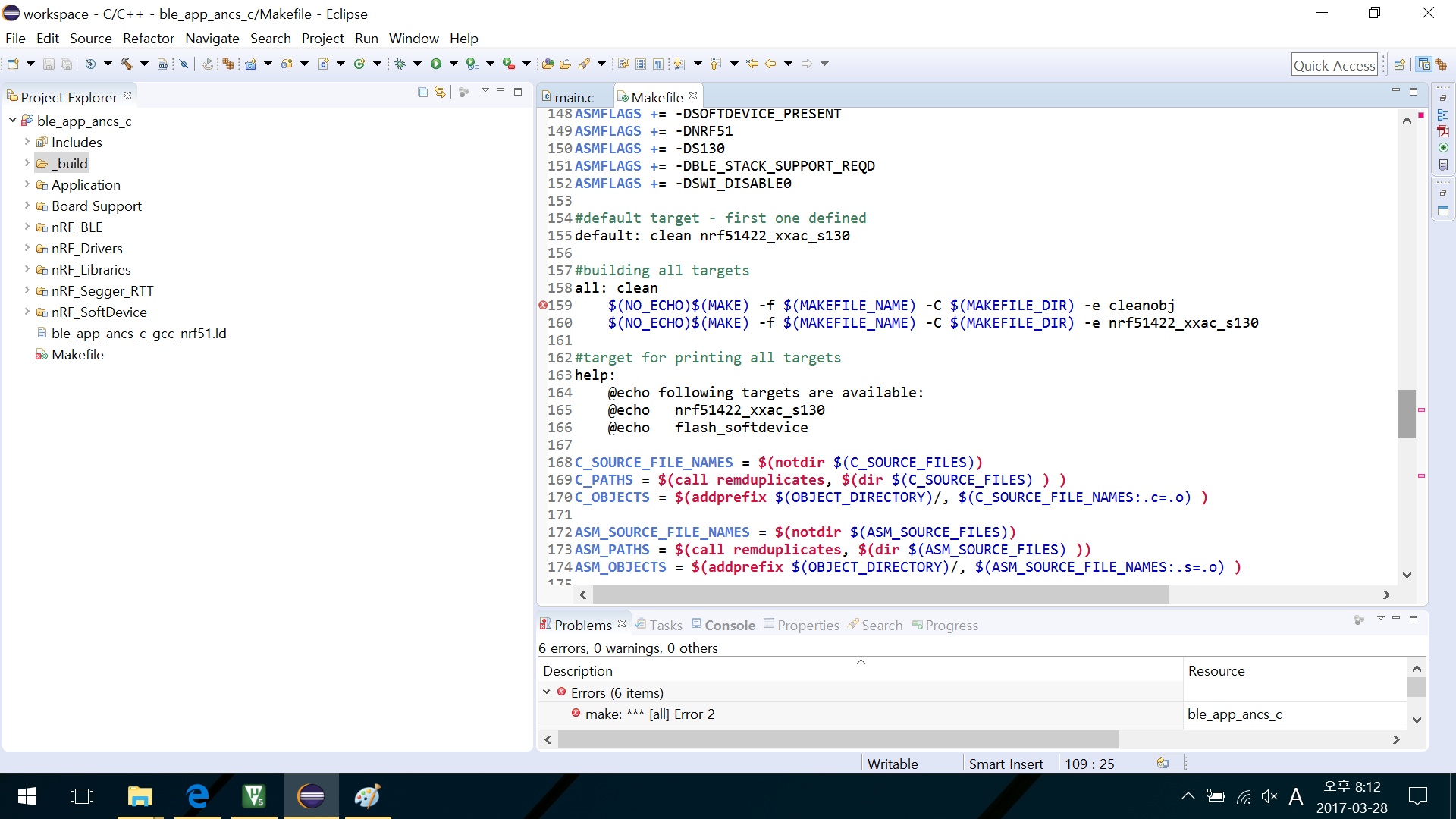
Task: Click the Outline view icon in right trim
Action: tap(1443, 115)
